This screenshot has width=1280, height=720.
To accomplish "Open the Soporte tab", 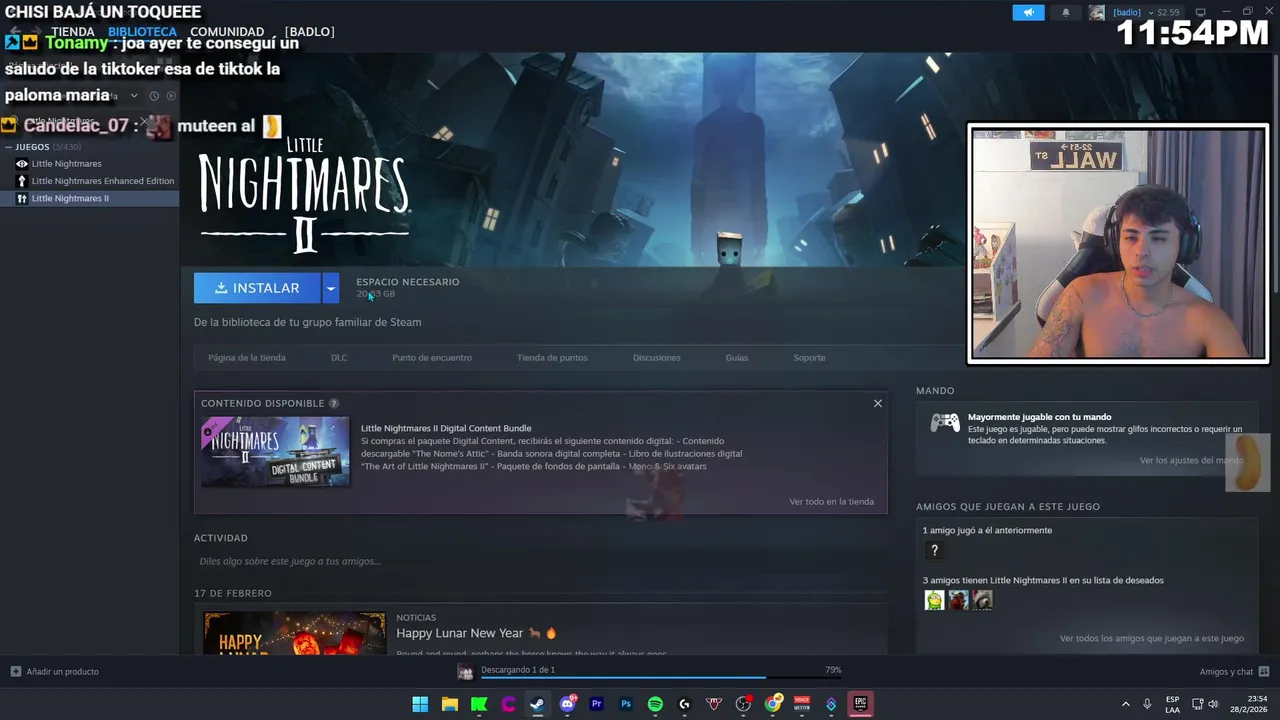I will pyautogui.click(x=810, y=357).
